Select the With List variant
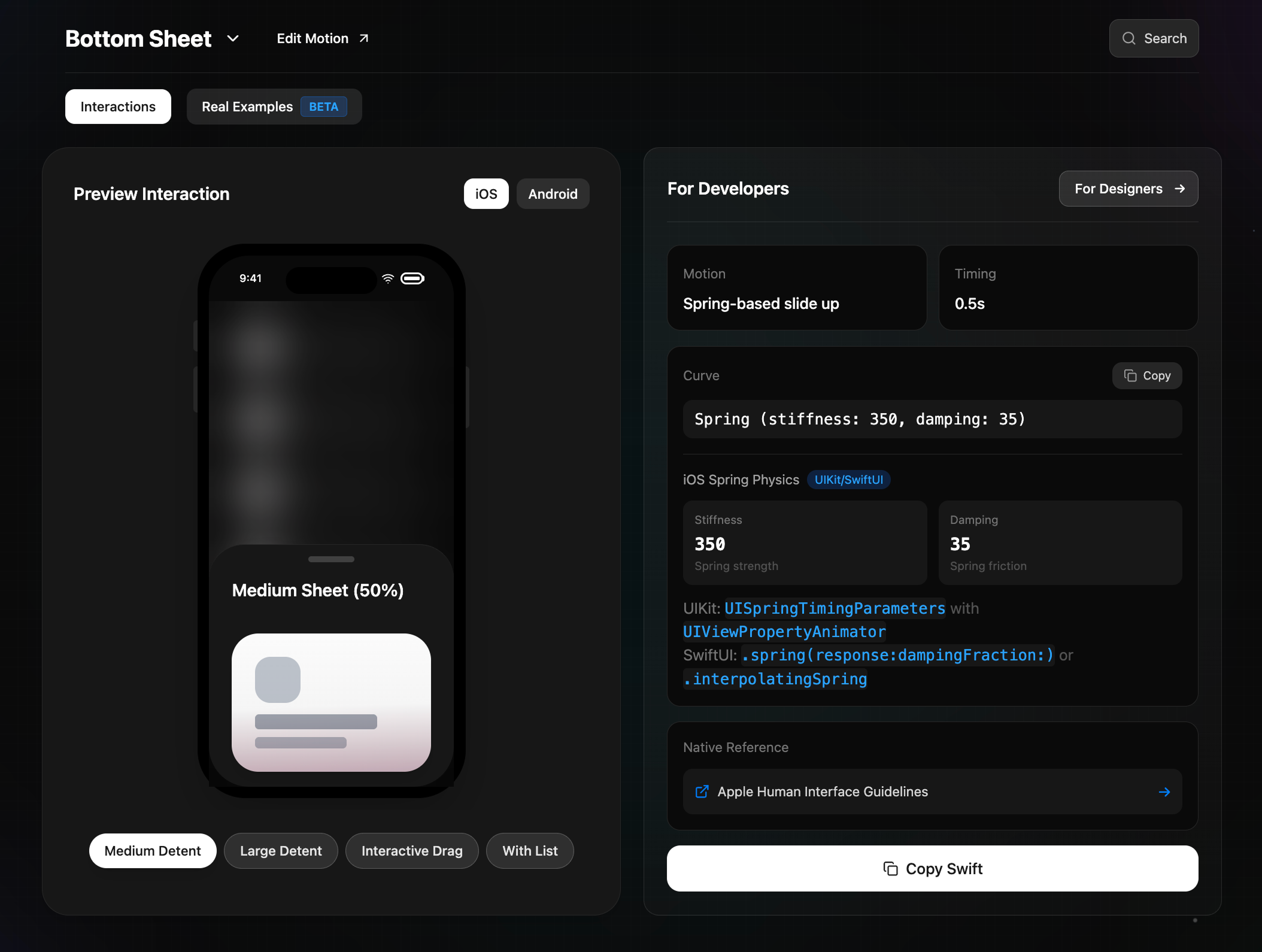 coord(530,851)
